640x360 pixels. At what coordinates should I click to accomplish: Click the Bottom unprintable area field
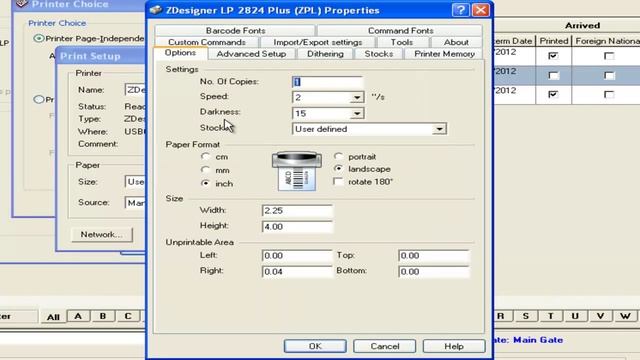(x=433, y=271)
